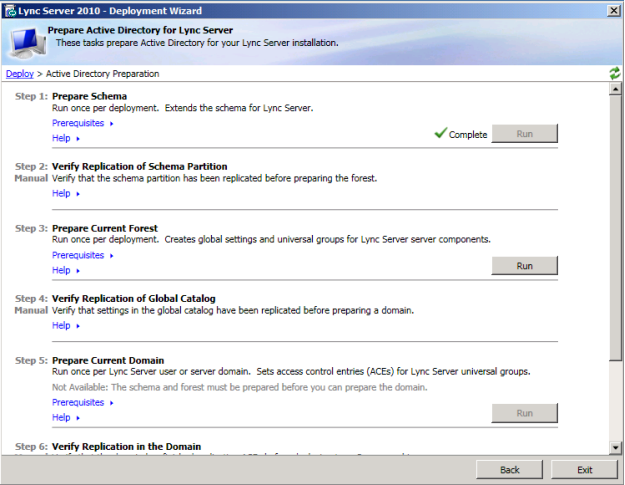Image resolution: width=625 pixels, height=485 pixels.
Task: Click the green refresh icon
Action: pos(614,74)
